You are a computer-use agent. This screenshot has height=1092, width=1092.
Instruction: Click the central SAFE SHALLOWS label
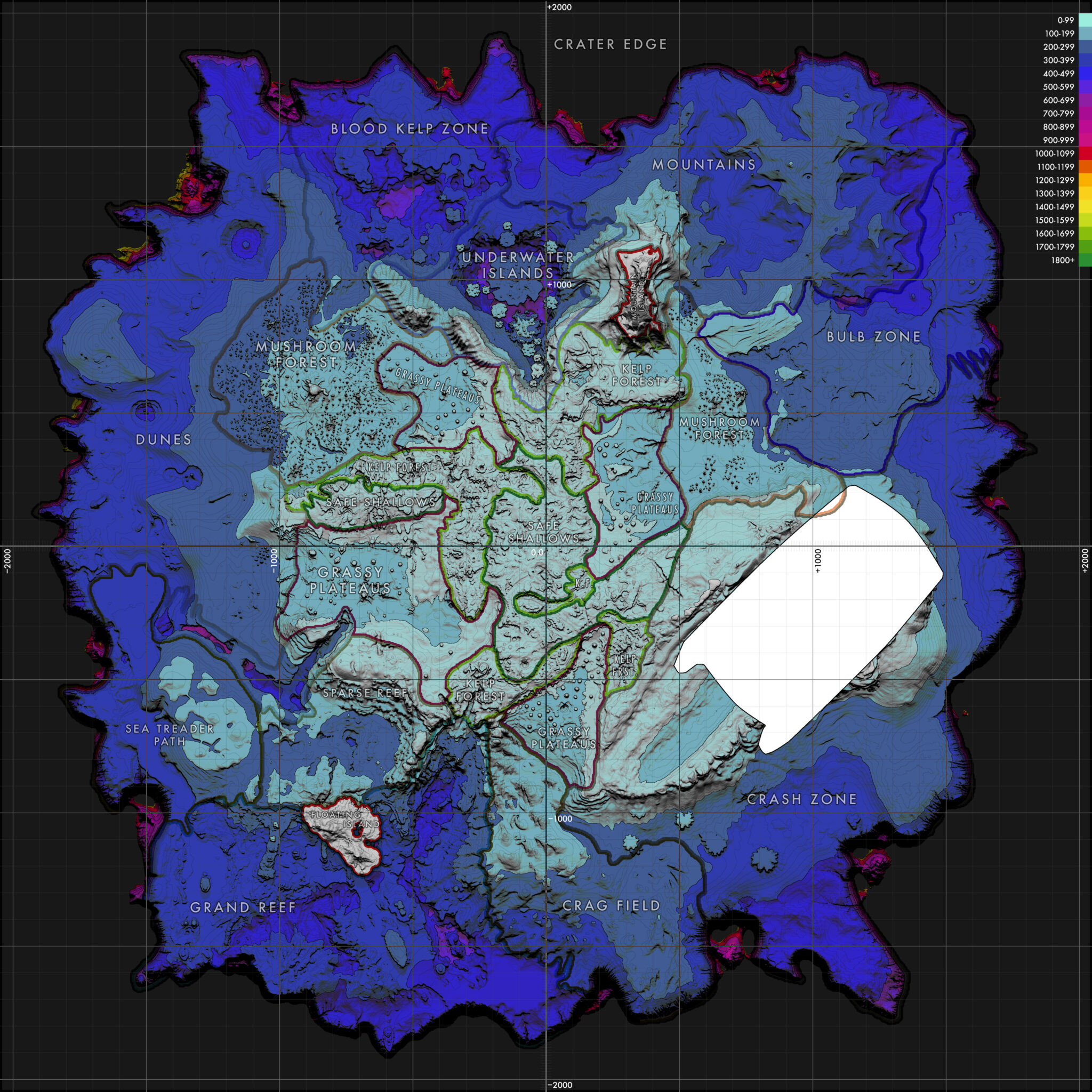pos(544,531)
